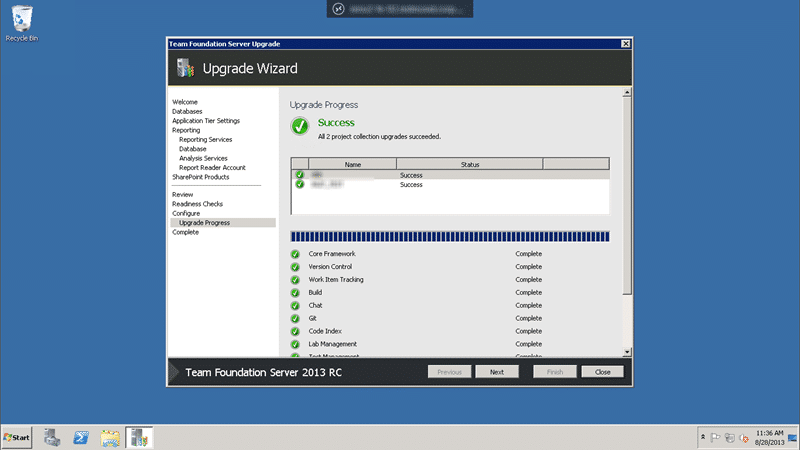Show hidden tray icons arrow

pyautogui.click(x=703, y=437)
